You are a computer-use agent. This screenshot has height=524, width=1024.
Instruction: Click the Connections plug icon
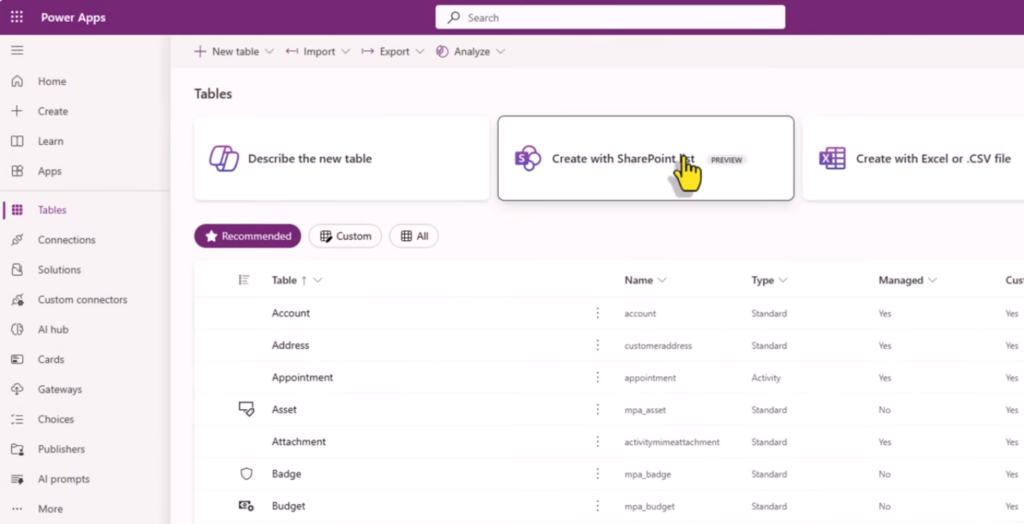(x=17, y=240)
